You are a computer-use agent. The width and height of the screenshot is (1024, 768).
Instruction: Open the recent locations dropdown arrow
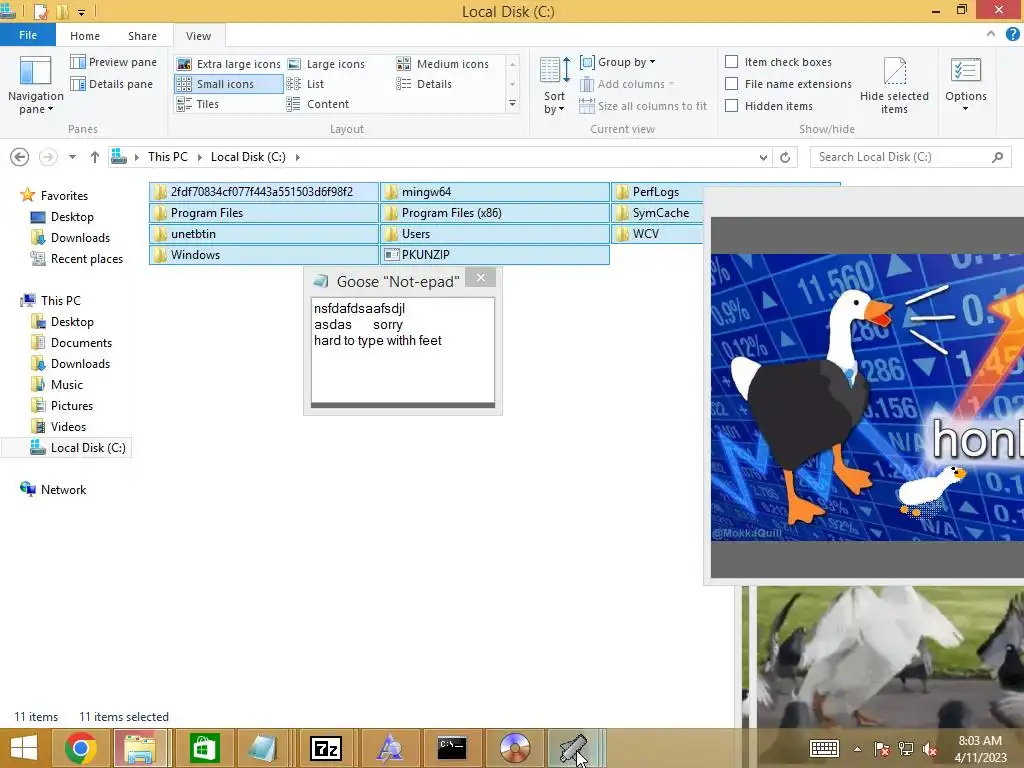pos(72,157)
